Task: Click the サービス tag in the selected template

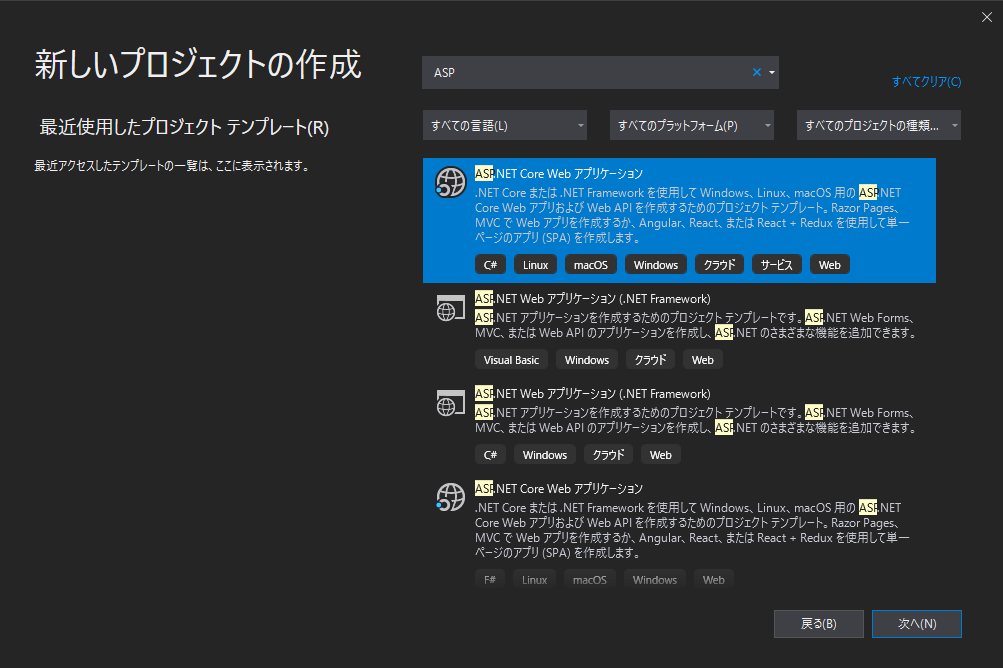Action: pyautogui.click(x=777, y=265)
